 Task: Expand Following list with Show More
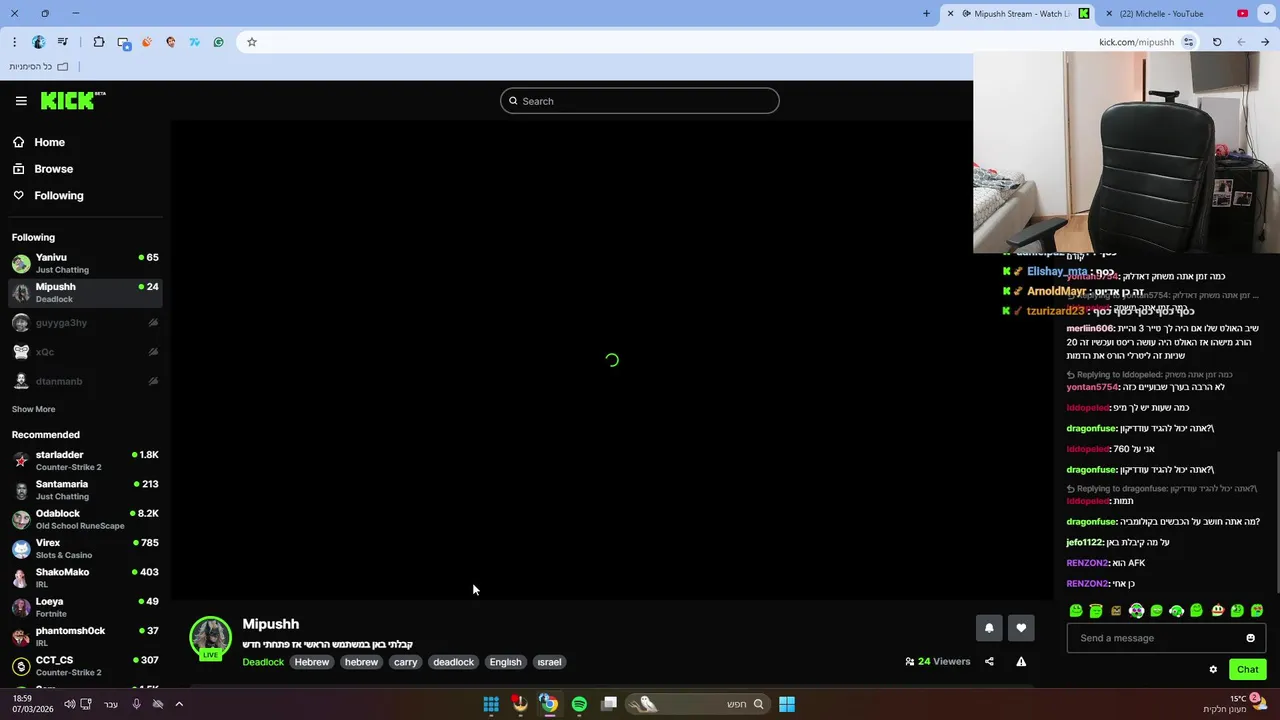tap(34, 409)
